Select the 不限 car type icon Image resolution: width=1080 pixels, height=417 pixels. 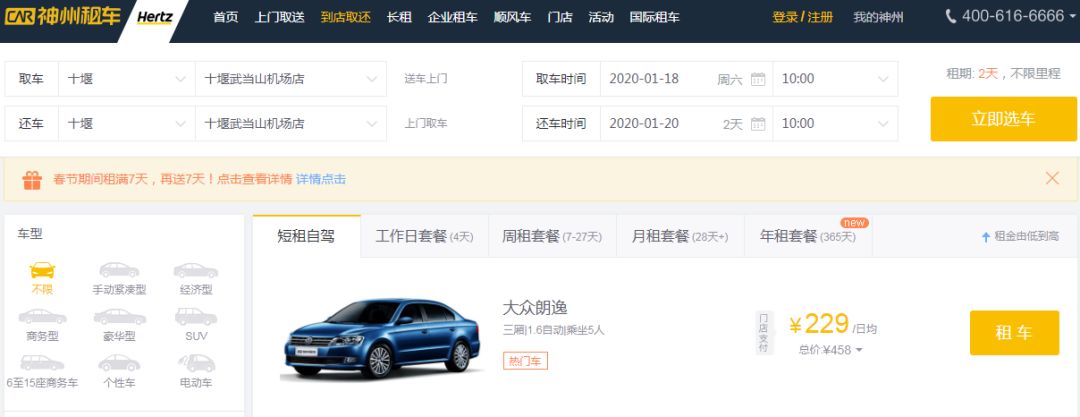pos(42,269)
